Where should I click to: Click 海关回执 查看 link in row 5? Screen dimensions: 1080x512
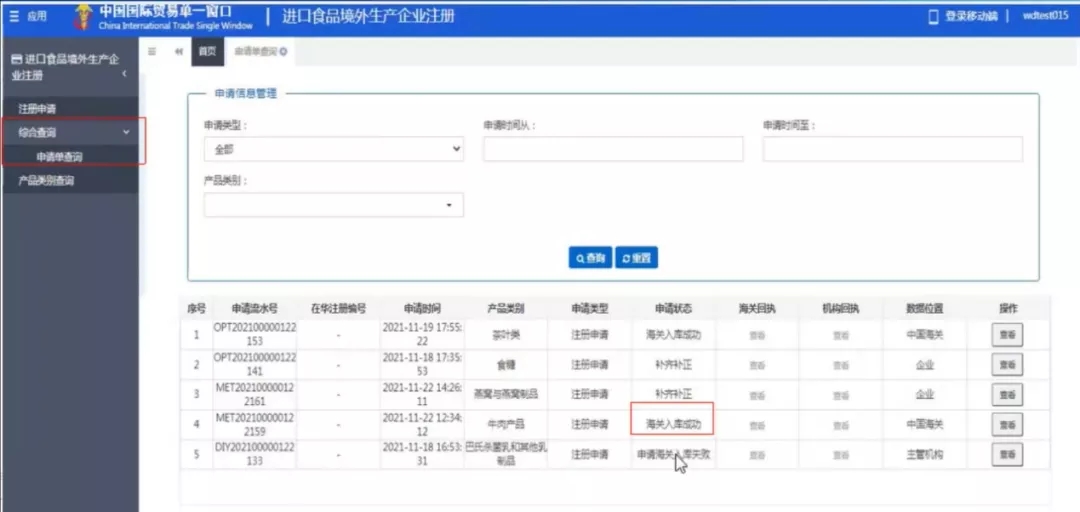coord(757,455)
